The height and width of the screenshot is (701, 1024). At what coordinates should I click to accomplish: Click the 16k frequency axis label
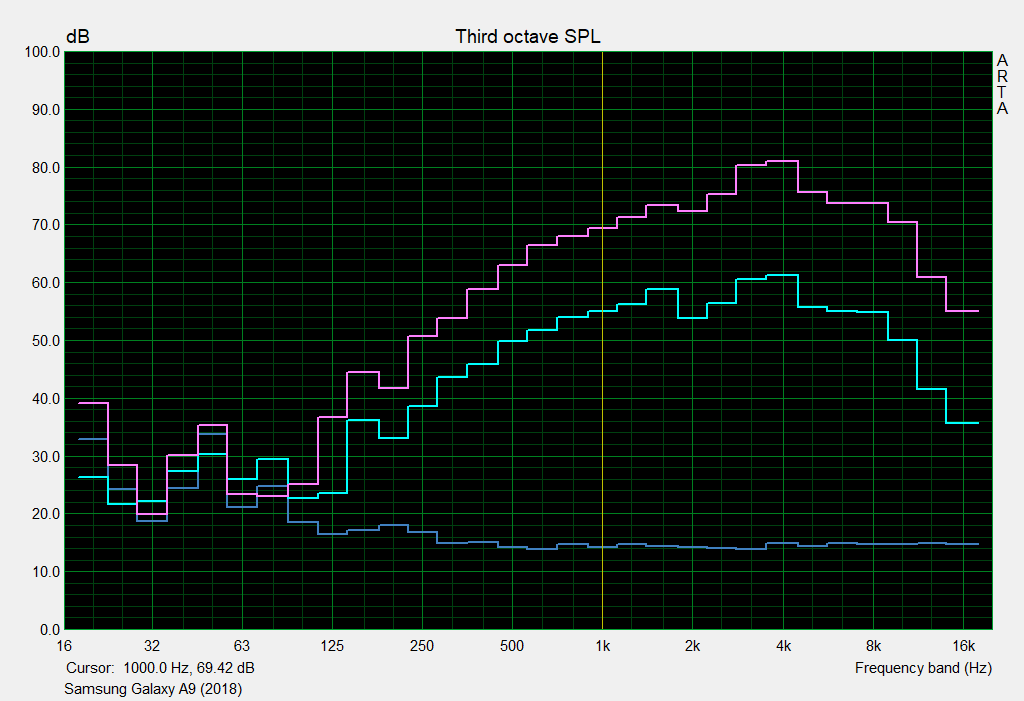click(963, 646)
